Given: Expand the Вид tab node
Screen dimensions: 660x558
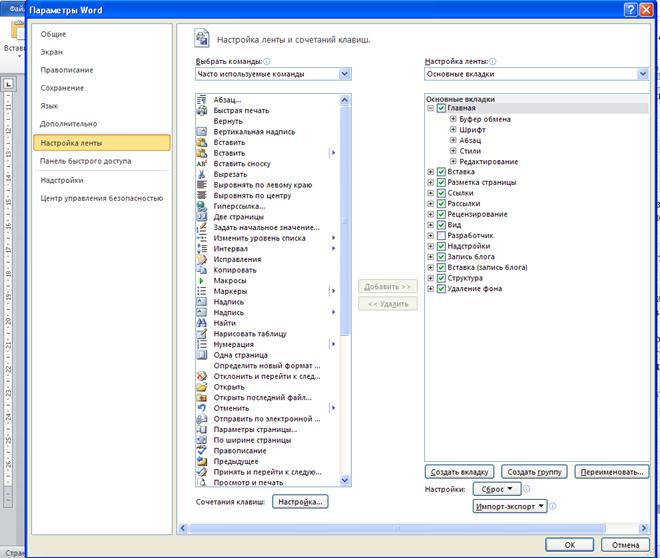Looking at the screenshot, I should [430, 225].
